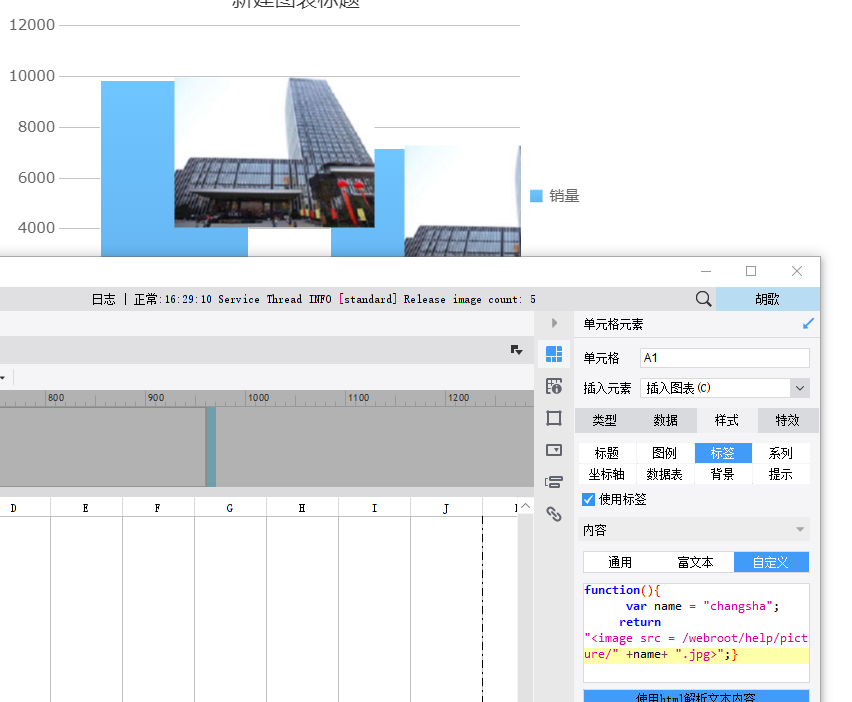Open the cell attributes panel icon

pyautogui.click(x=554, y=386)
